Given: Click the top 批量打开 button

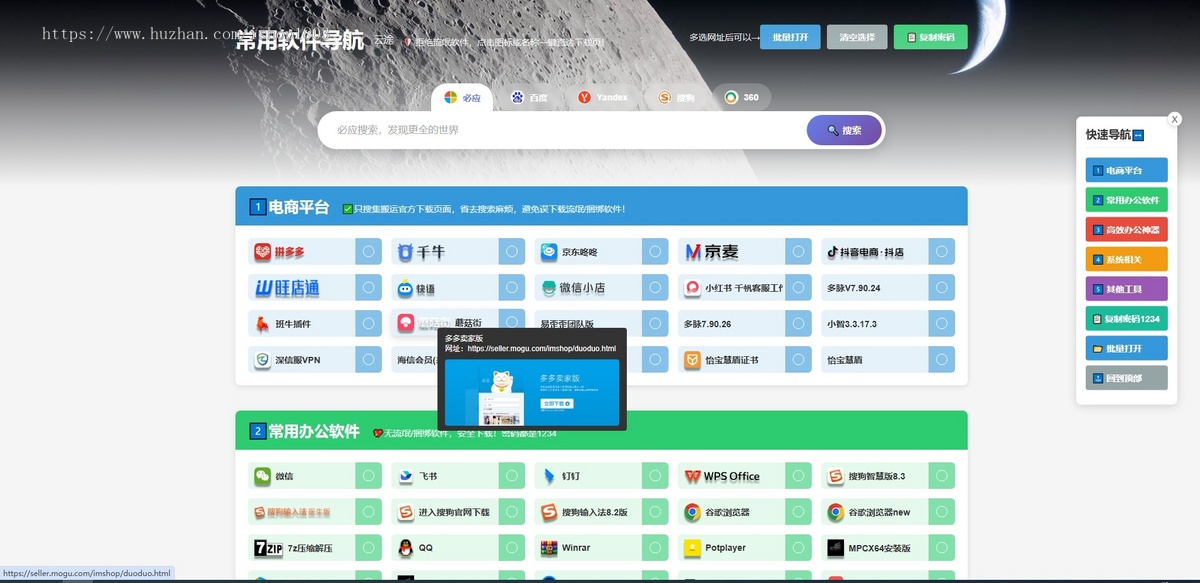Looking at the screenshot, I should [790, 37].
